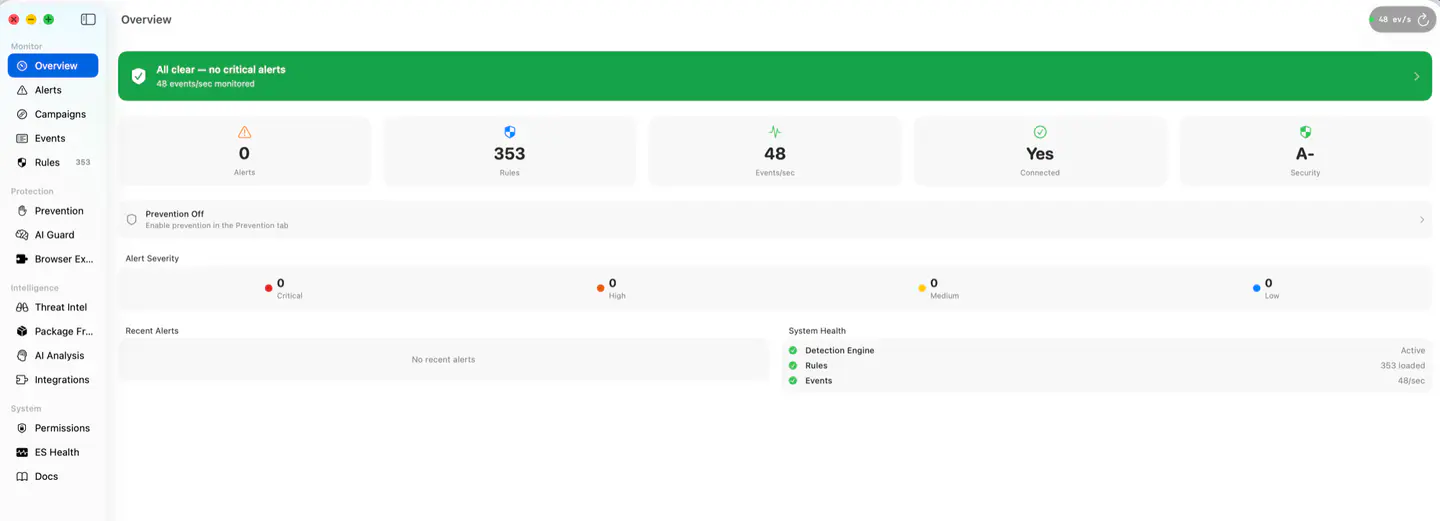This screenshot has width=1440, height=521.
Task: Select the Package Fr... sidebar entry
Action: click(53, 331)
